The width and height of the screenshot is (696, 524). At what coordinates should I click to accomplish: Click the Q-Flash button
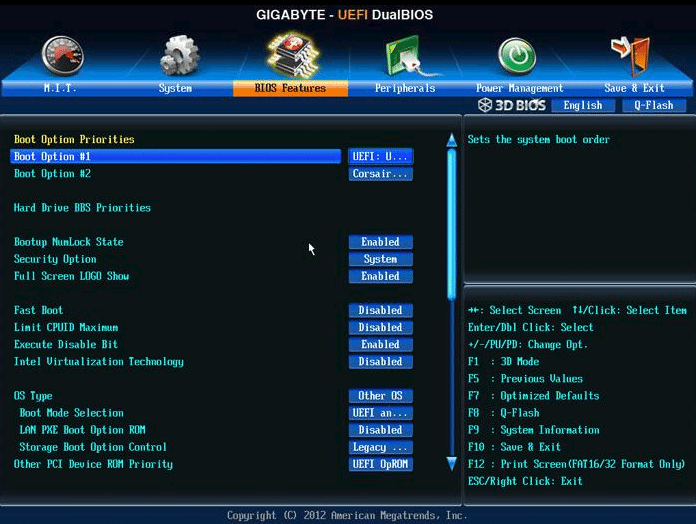click(654, 105)
